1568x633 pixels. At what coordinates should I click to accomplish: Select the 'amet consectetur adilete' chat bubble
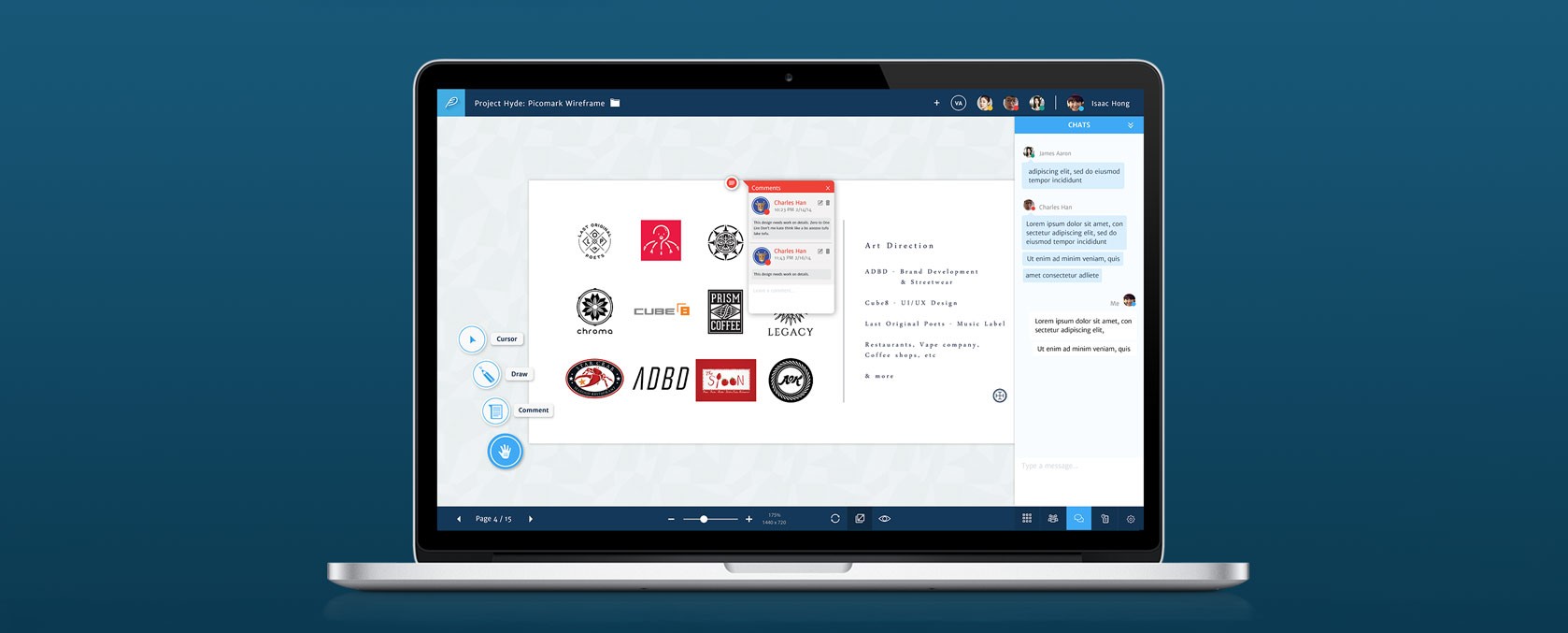point(1062,276)
